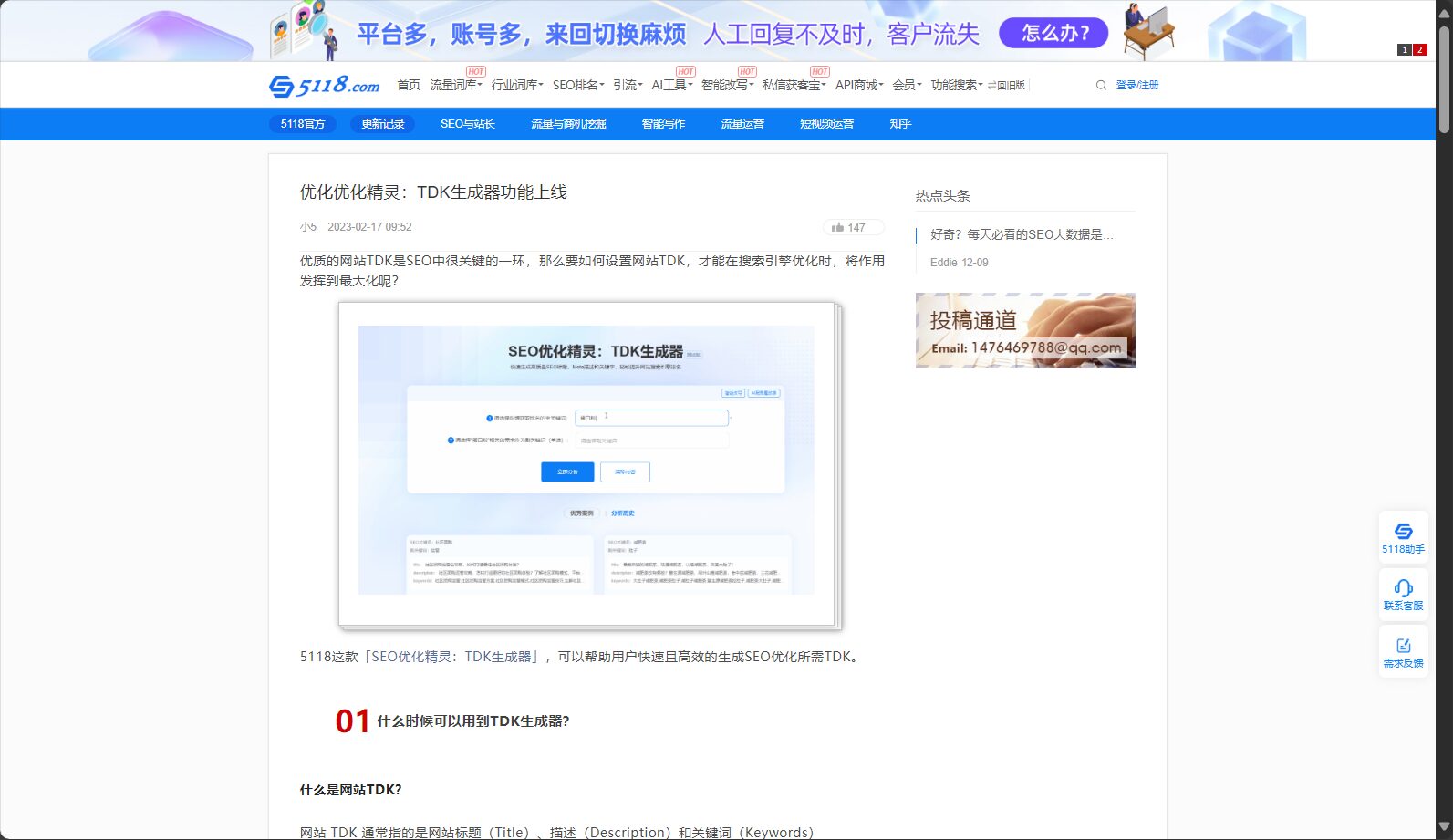The image size is (1453, 840).
Task: Click the 5118.com logo
Action: 324,86
